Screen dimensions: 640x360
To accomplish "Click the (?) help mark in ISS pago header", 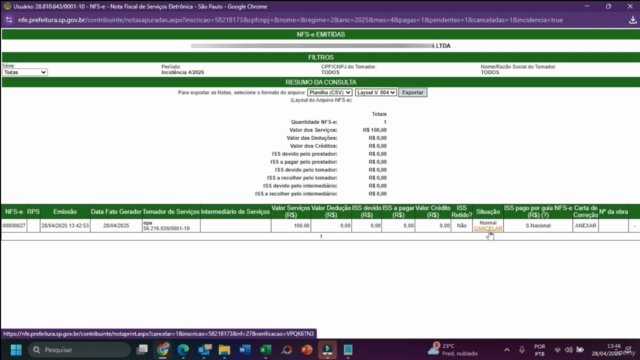I will coord(545,215).
